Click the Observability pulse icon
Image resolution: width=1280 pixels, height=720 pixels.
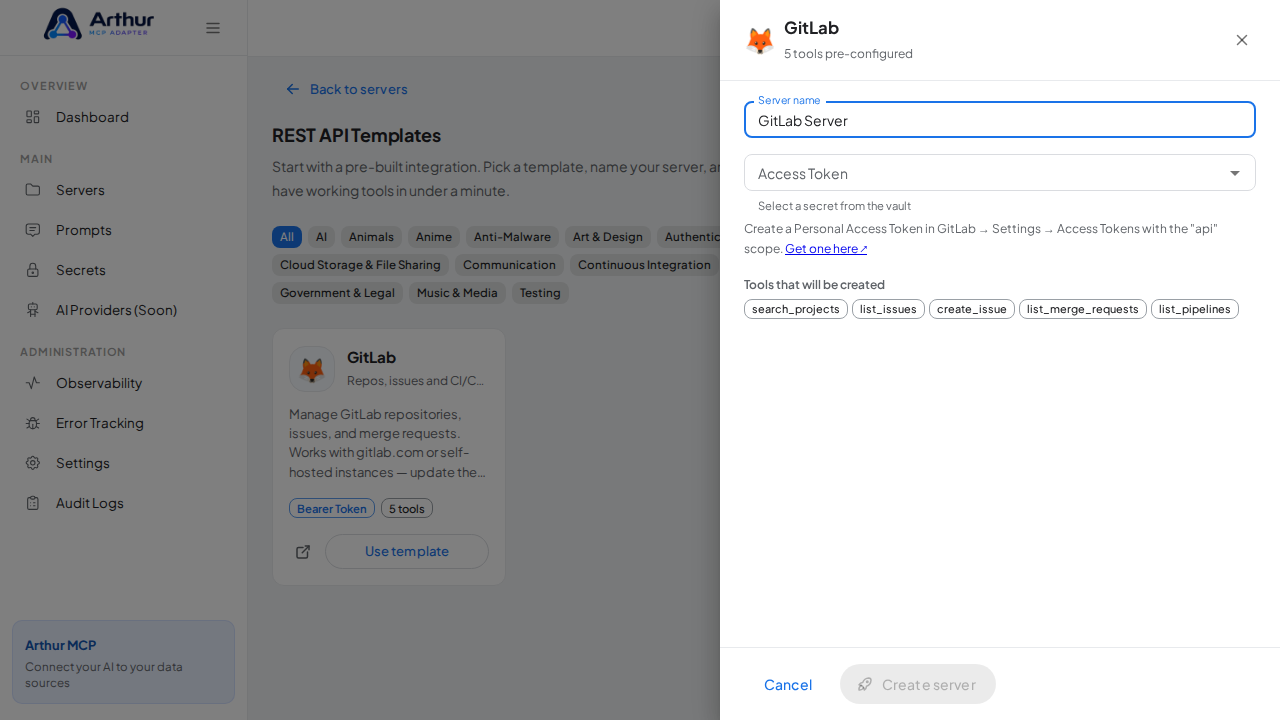pos(33,383)
